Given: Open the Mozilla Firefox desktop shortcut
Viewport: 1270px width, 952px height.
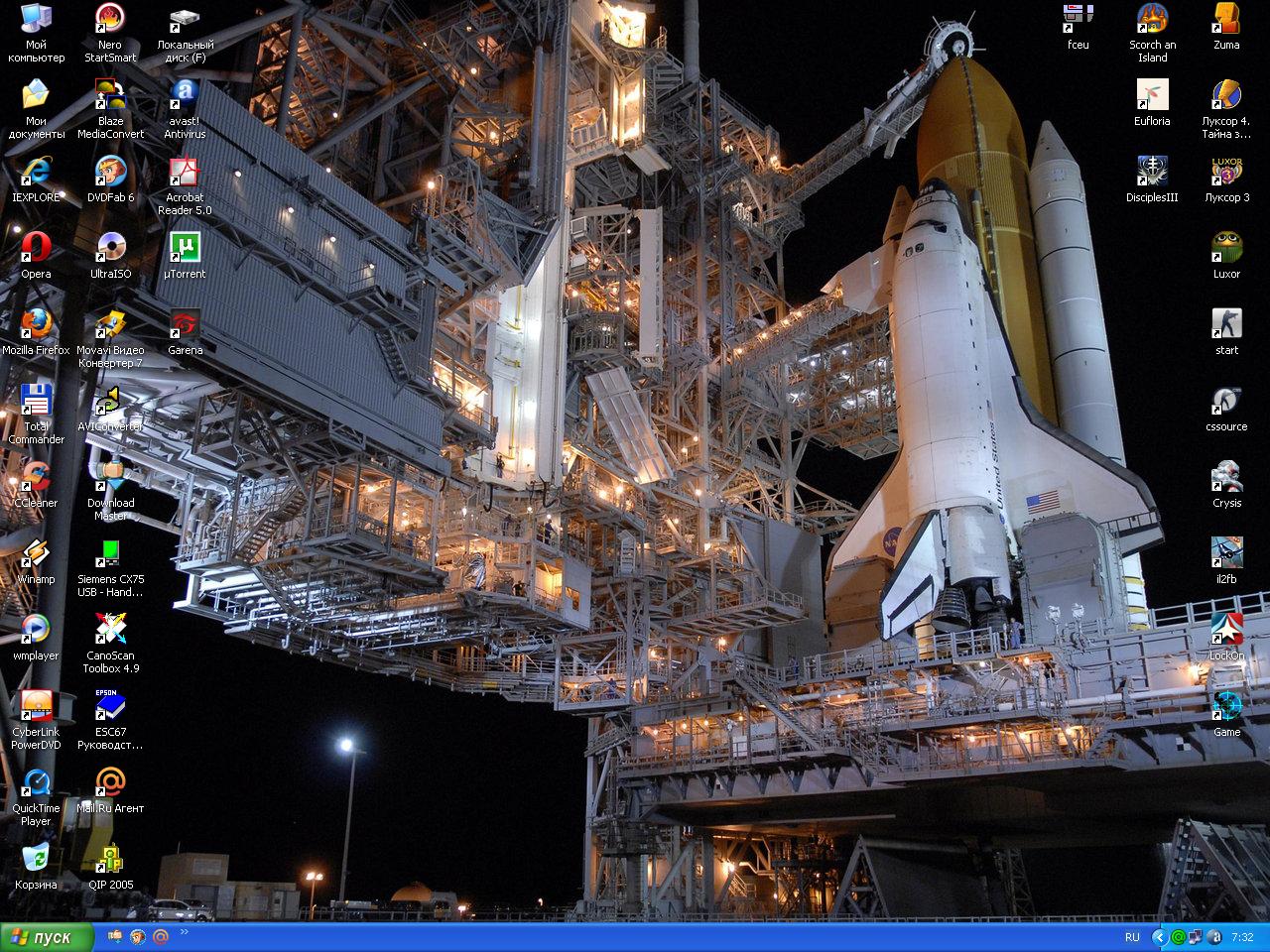Looking at the screenshot, I should pyautogui.click(x=36, y=324).
